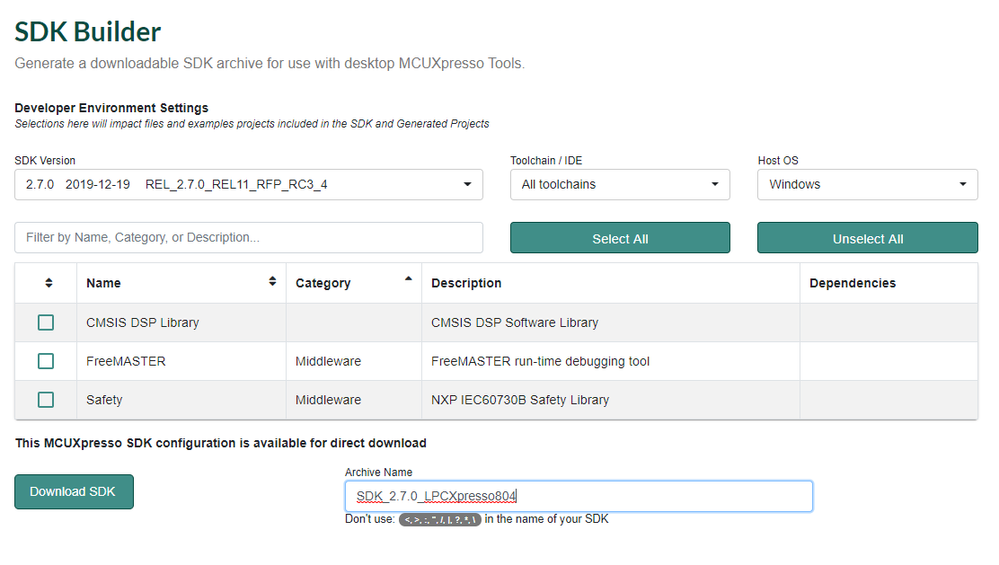Open the SDK Version dropdown
The width and height of the screenshot is (999, 565).
pyautogui.click(x=248, y=185)
